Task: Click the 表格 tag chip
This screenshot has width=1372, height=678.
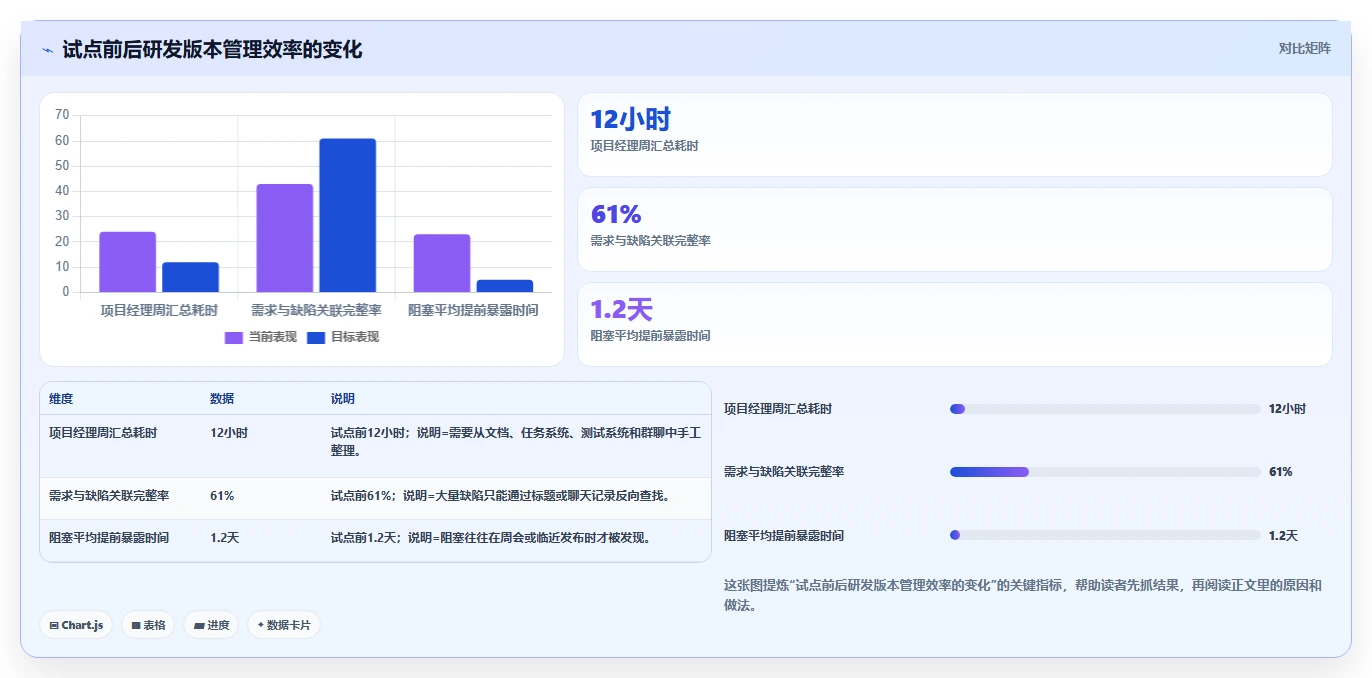Action: click(148, 625)
